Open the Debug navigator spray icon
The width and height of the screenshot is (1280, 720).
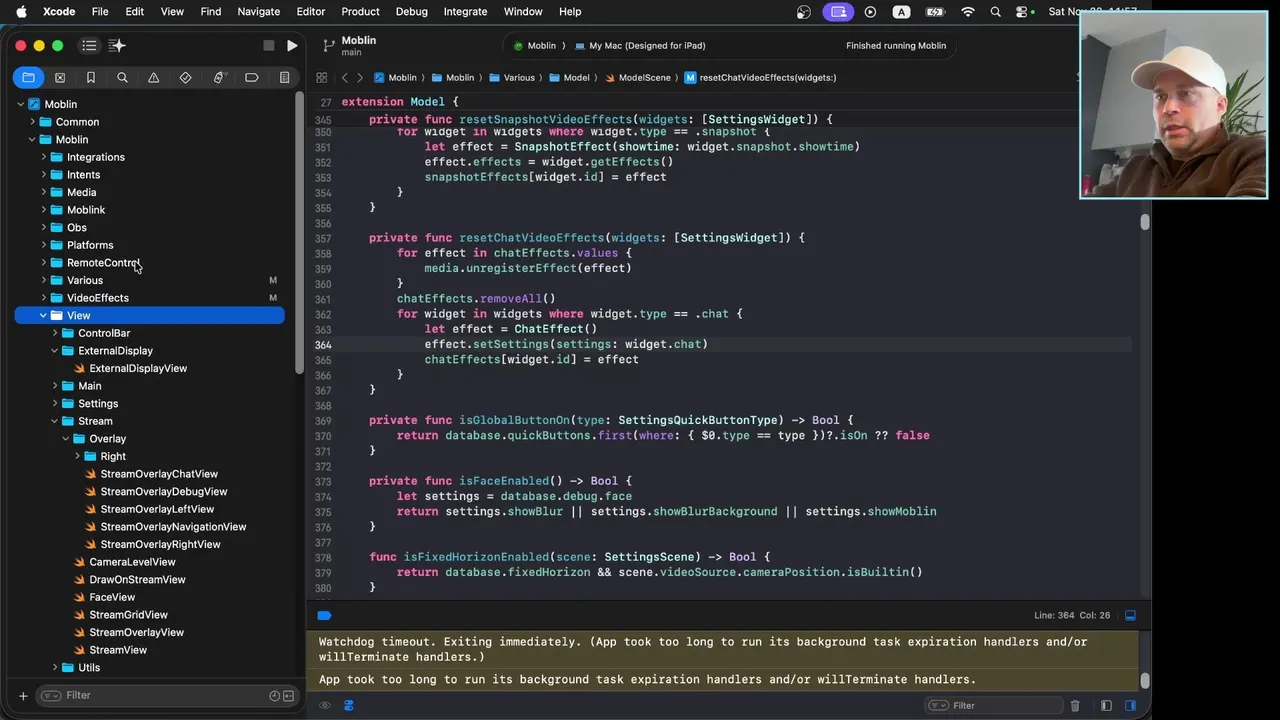click(218, 77)
